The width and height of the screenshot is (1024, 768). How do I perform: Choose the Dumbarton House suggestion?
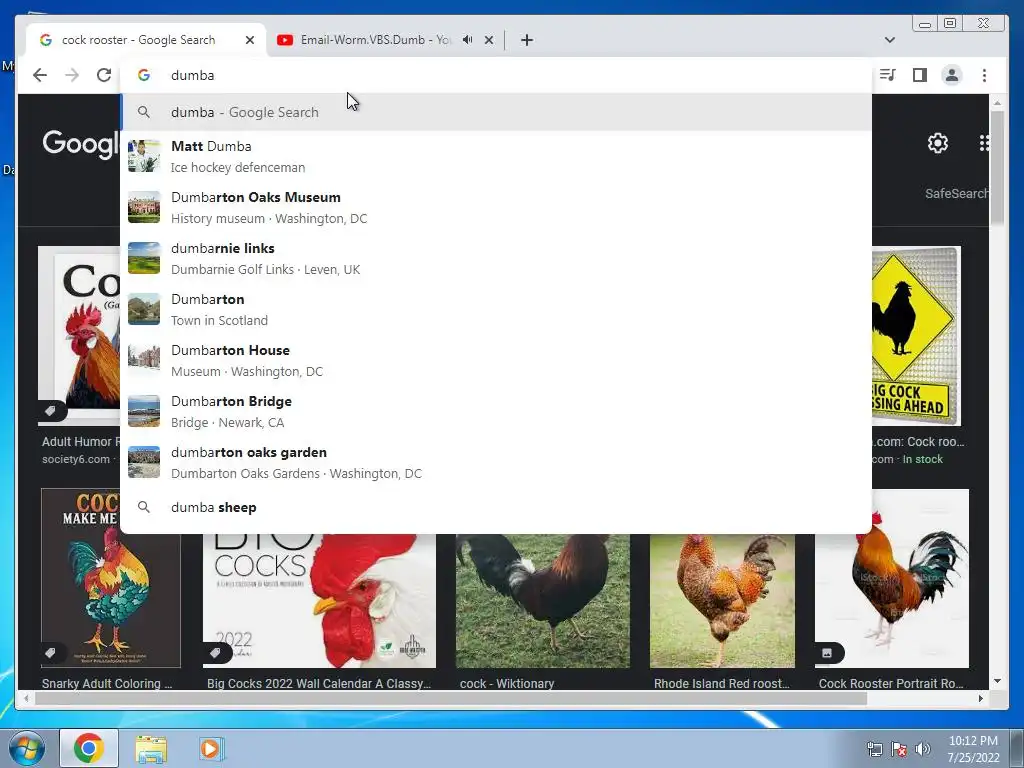pos(496,360)
